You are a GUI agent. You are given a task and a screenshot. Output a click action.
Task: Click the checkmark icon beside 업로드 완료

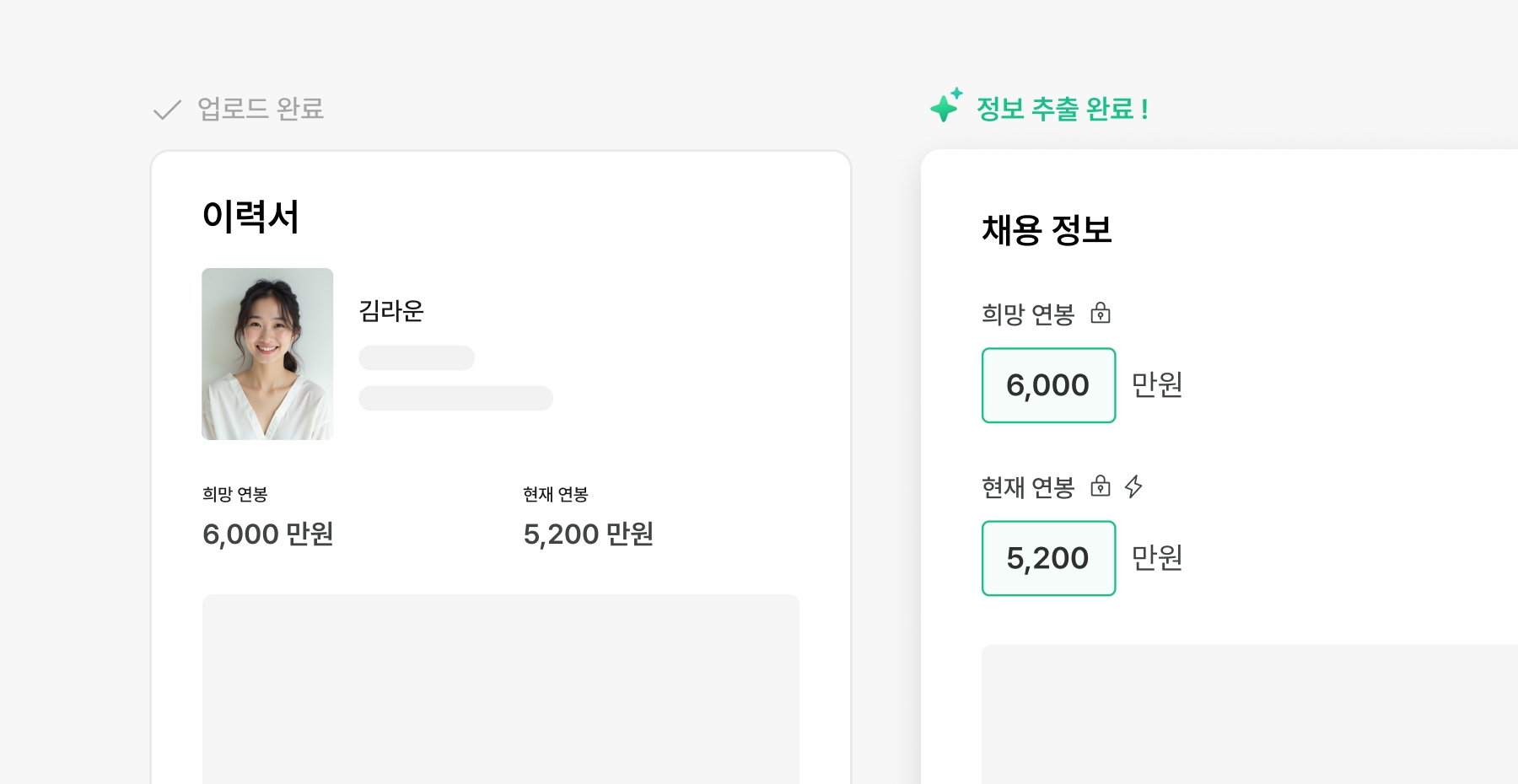coord(167,110)
